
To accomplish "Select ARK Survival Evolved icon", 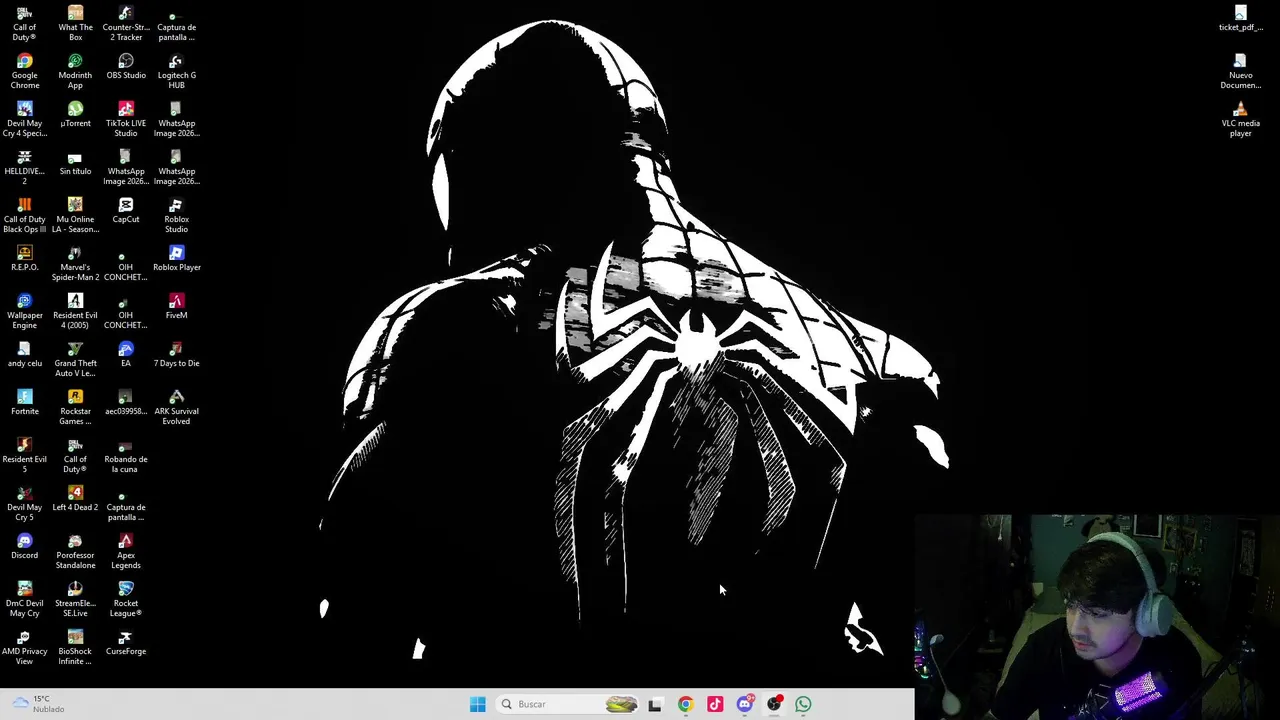I will point(176,408).
